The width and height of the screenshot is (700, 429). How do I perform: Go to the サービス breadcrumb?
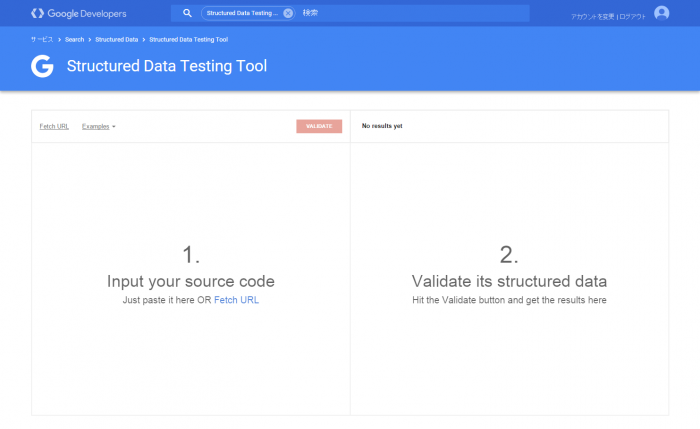pyautogui.click(x=42, y=39)
